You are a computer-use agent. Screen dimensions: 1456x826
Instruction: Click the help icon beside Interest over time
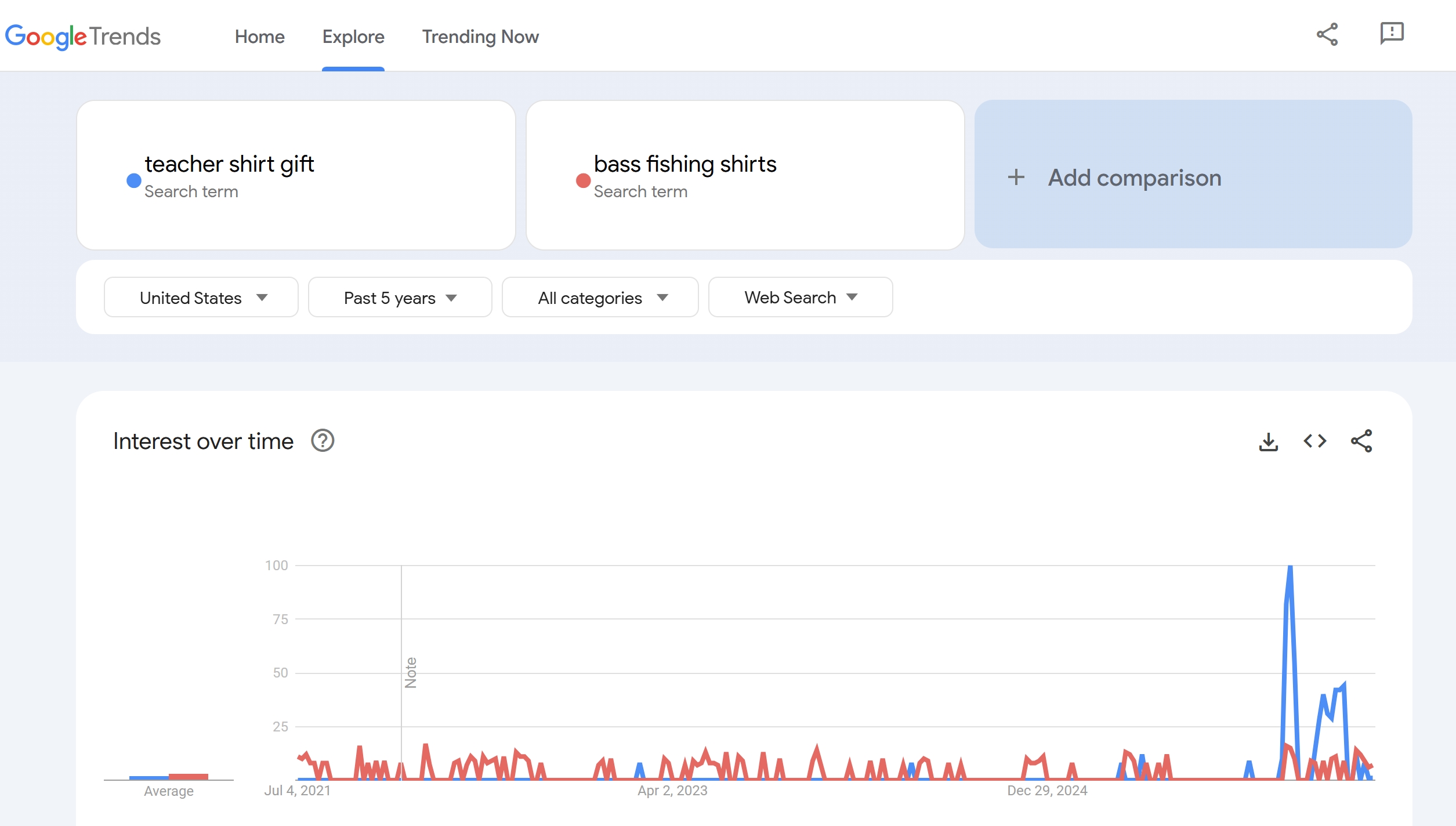tap(323, 441)
